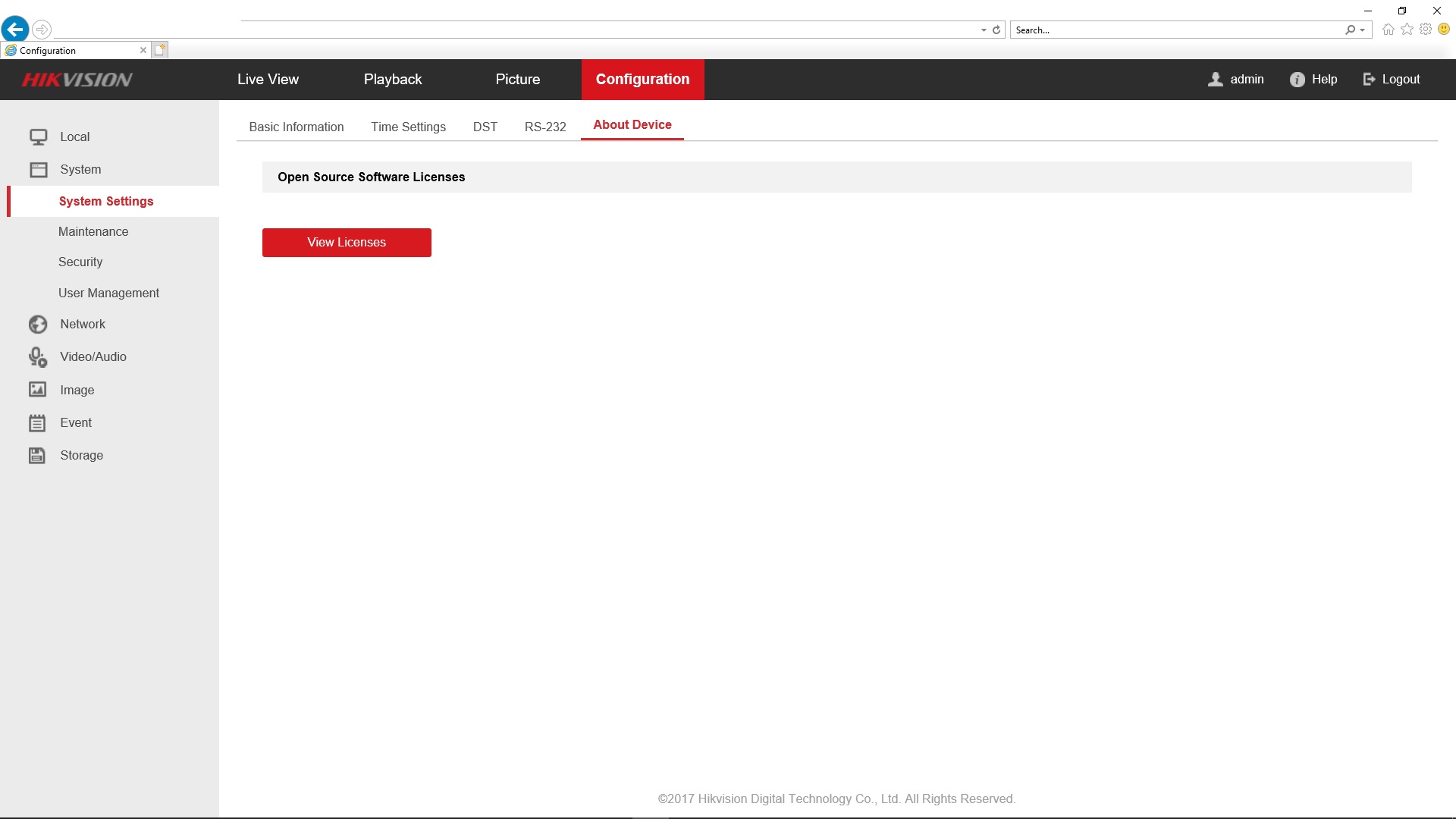Click the Storage floppy disk icon
The width and height of the screenshot is (1456, 819).
coord(38,456)
